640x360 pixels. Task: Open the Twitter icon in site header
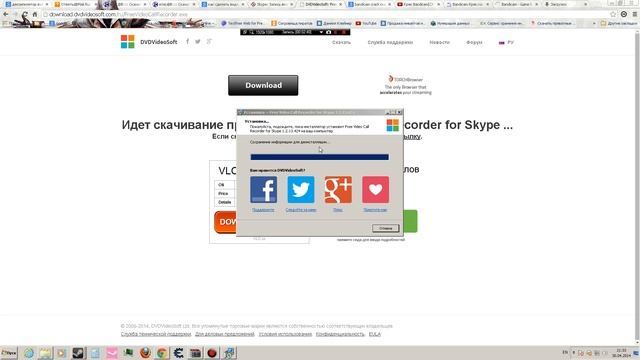(198, 41)
